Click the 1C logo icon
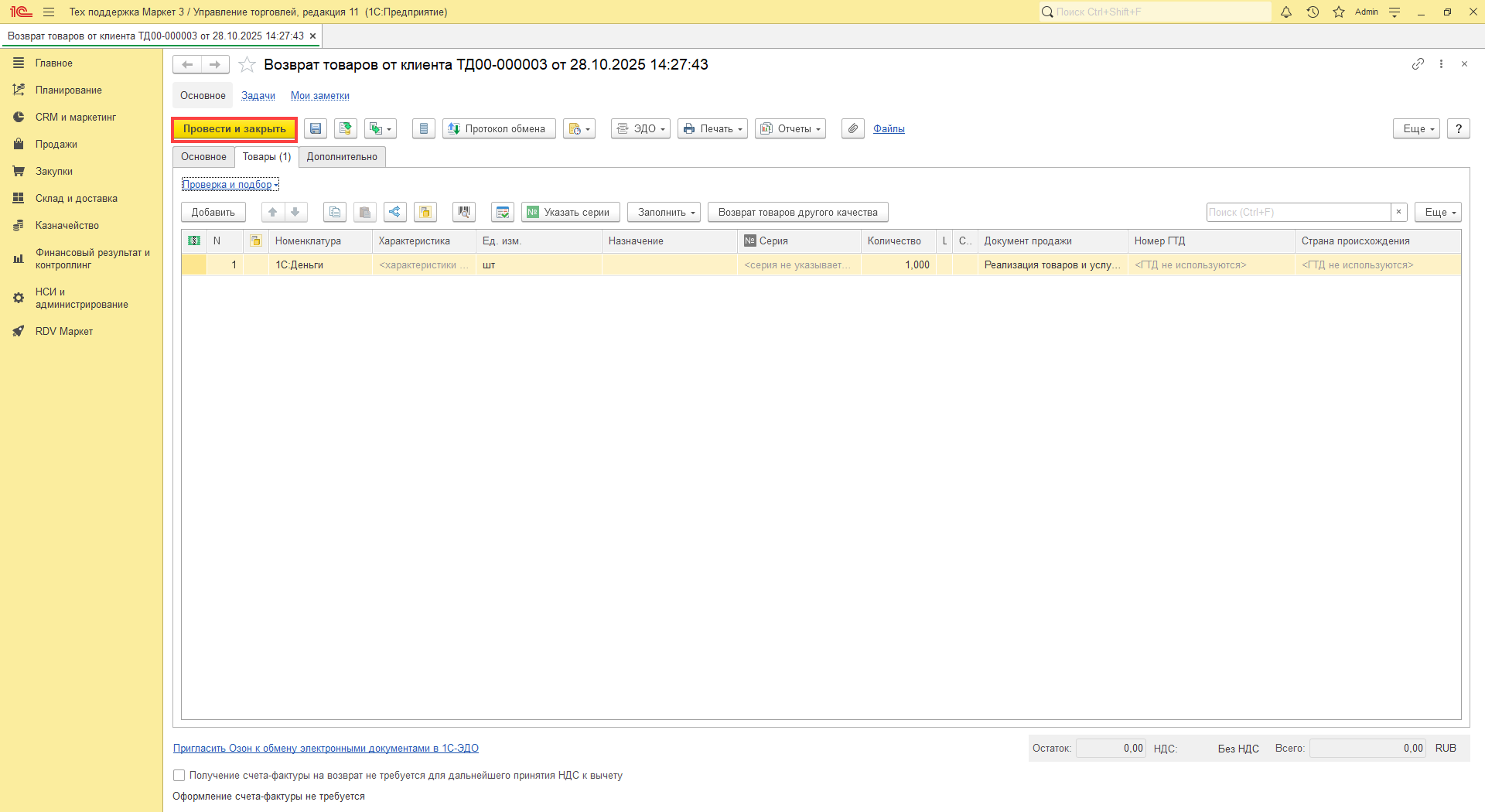The height and width of the screenshot is (812, 1485). pos(21,12)
